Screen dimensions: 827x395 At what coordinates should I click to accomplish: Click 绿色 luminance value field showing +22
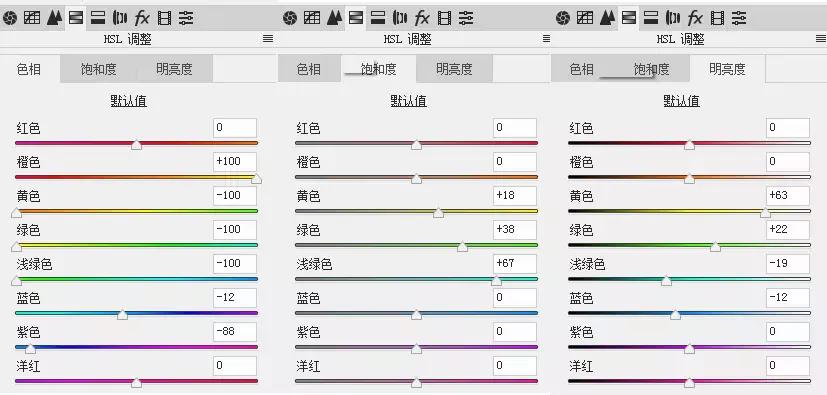click(788, 230)
